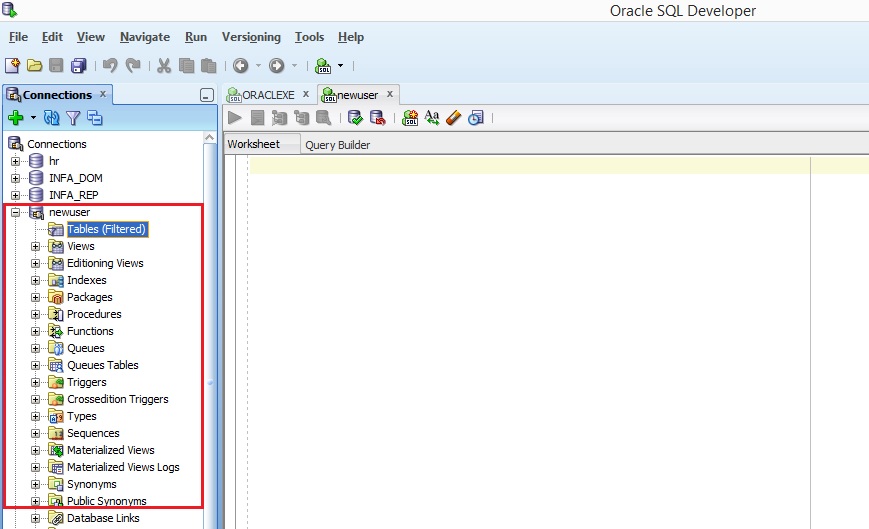Viewport: 869px width, 529px height.
Task: Click the SQL Tuning Advisor icon
Action: pyautogui.click(x=324, y=117)
